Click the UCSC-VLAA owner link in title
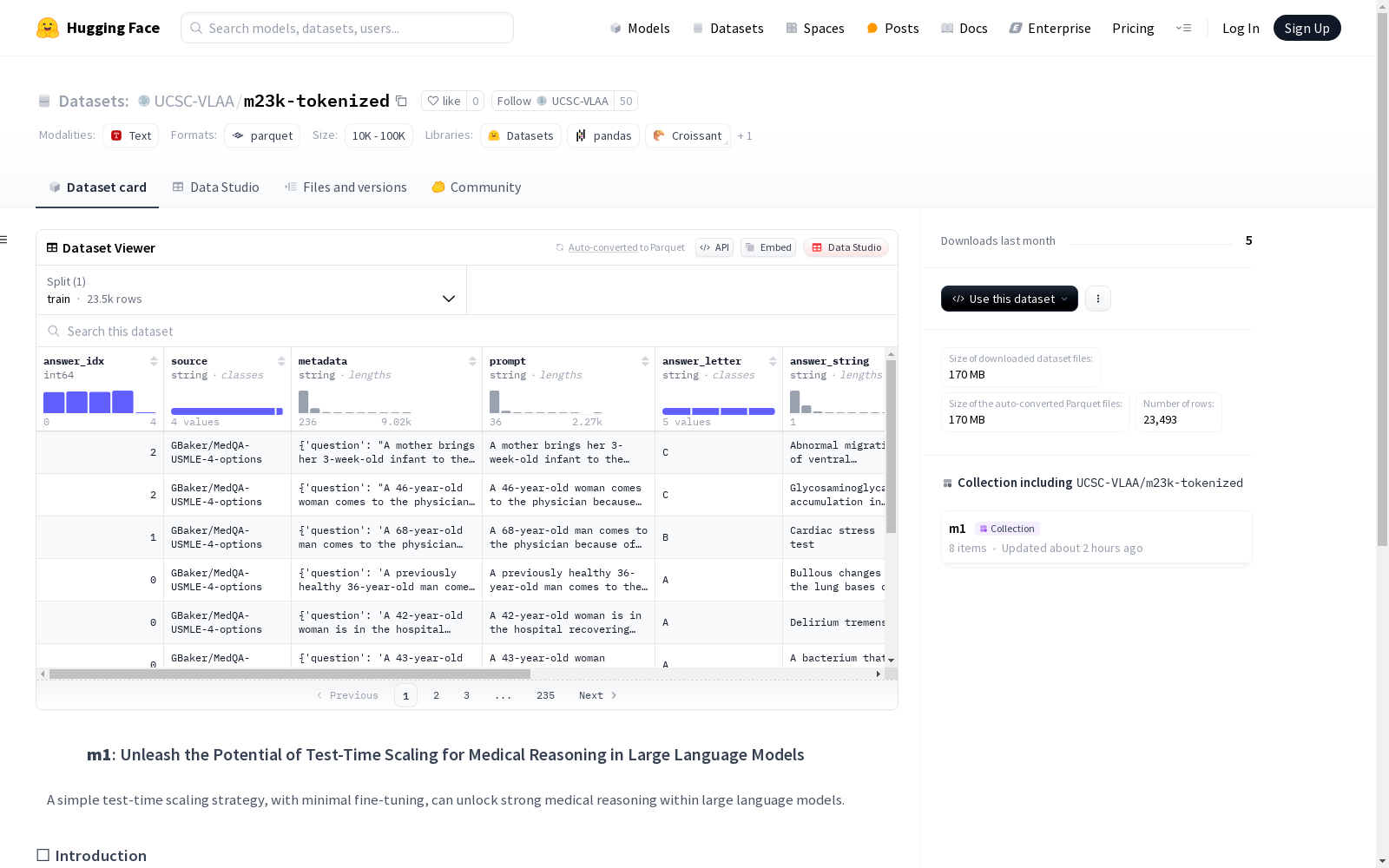Image resolution: width=1389 pixels, height=868 pixels. tap(194, 101)
